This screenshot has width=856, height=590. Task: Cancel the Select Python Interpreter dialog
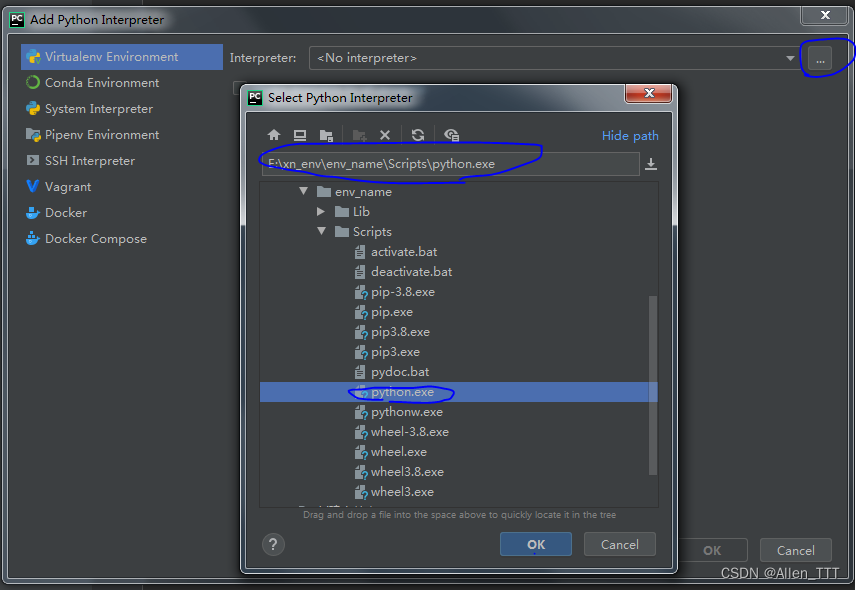pyautogui.click(x=620, y=544)
